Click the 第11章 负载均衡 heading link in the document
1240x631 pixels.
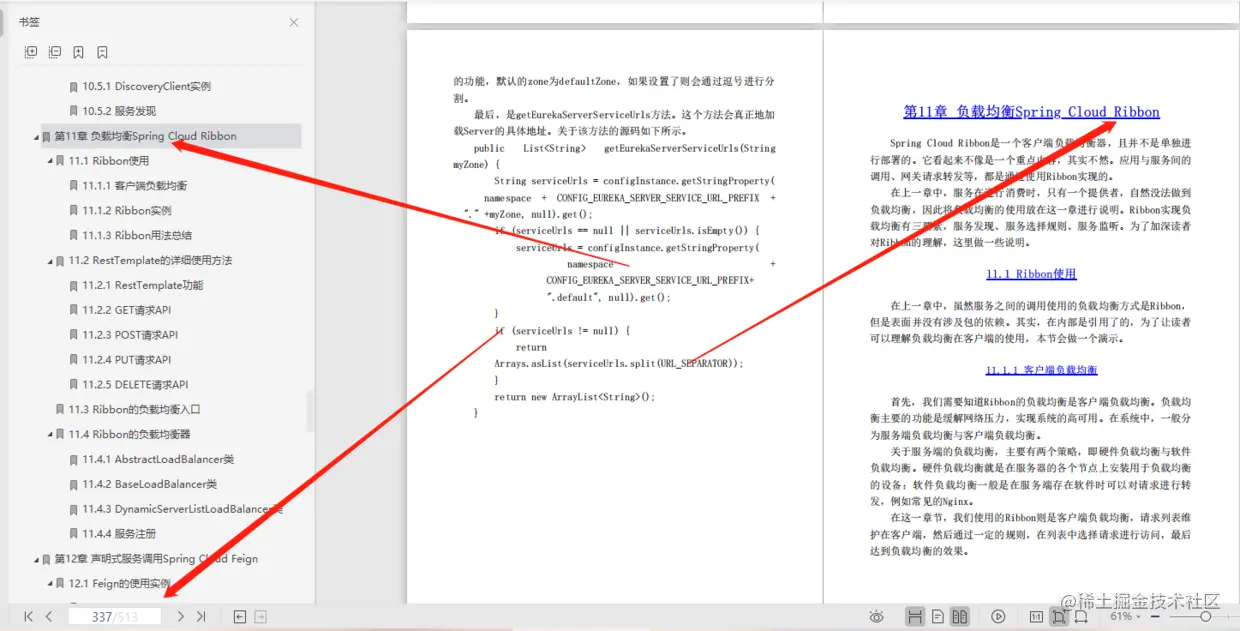click(1032, 112)
